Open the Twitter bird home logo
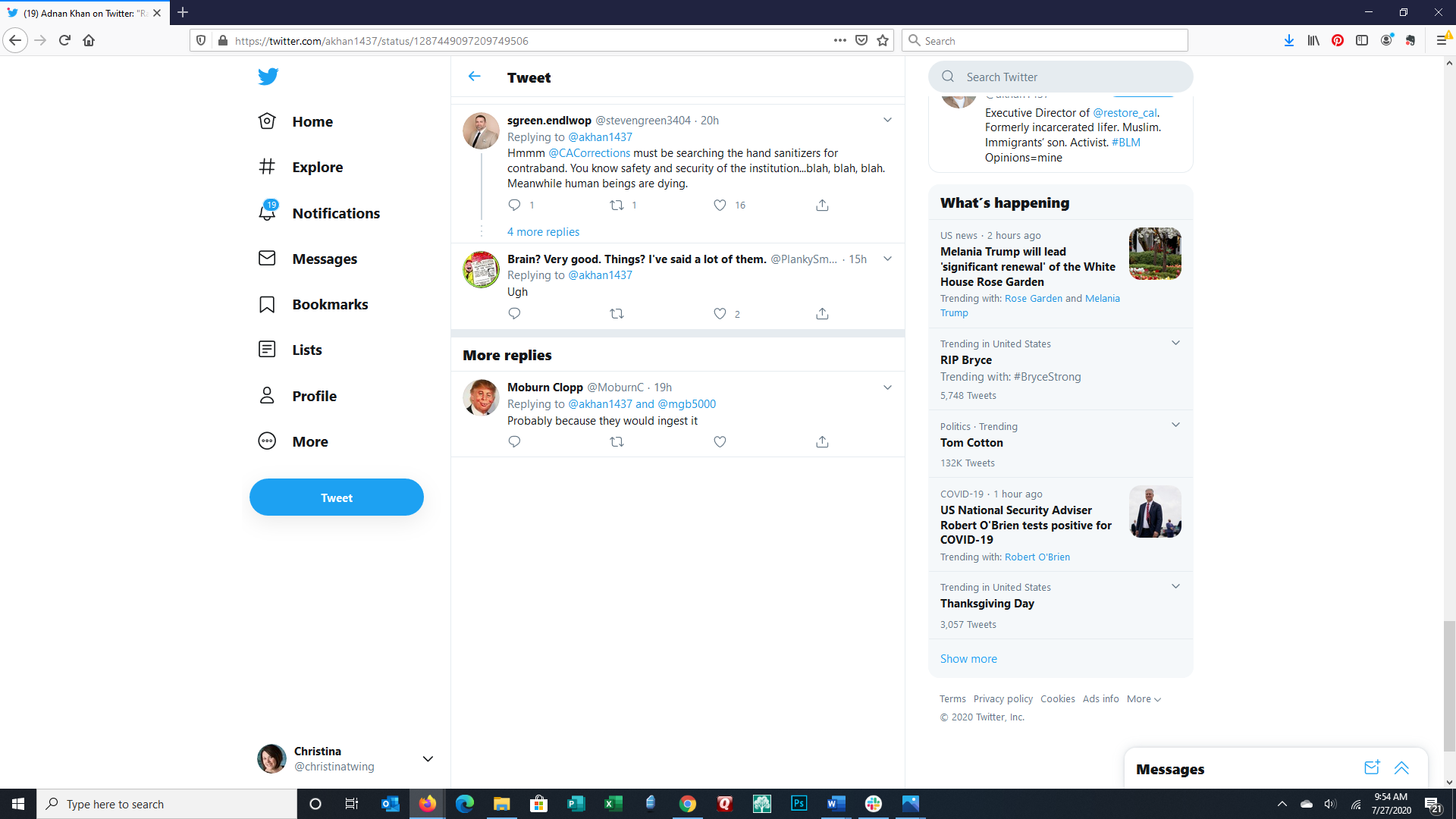Image resolution: width=1456 pixels, height=819 pixels. (268, 77)
